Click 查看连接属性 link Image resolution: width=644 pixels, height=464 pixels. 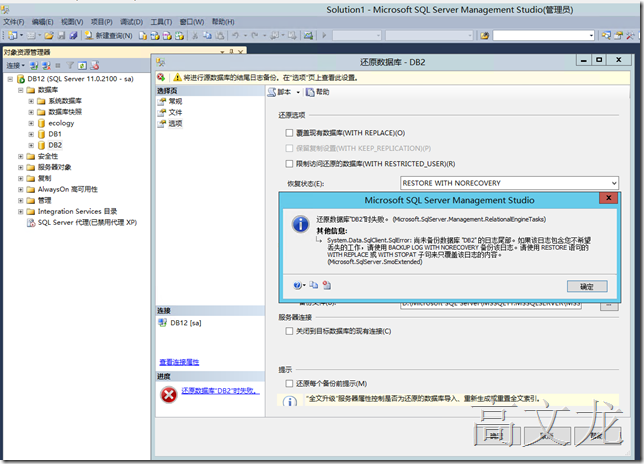click(179, 362)
